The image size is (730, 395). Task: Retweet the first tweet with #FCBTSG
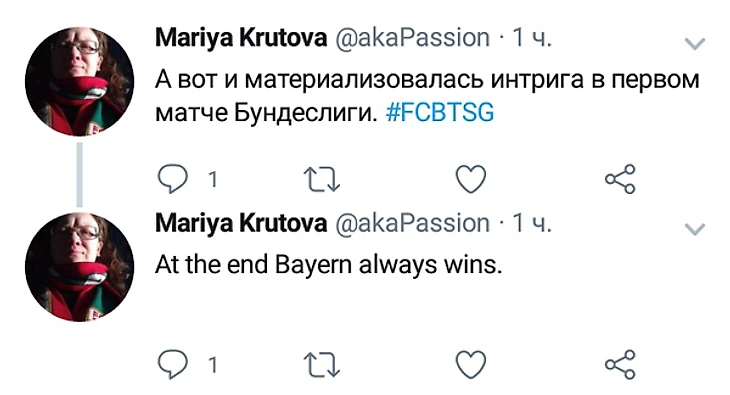tap(322, 180)
